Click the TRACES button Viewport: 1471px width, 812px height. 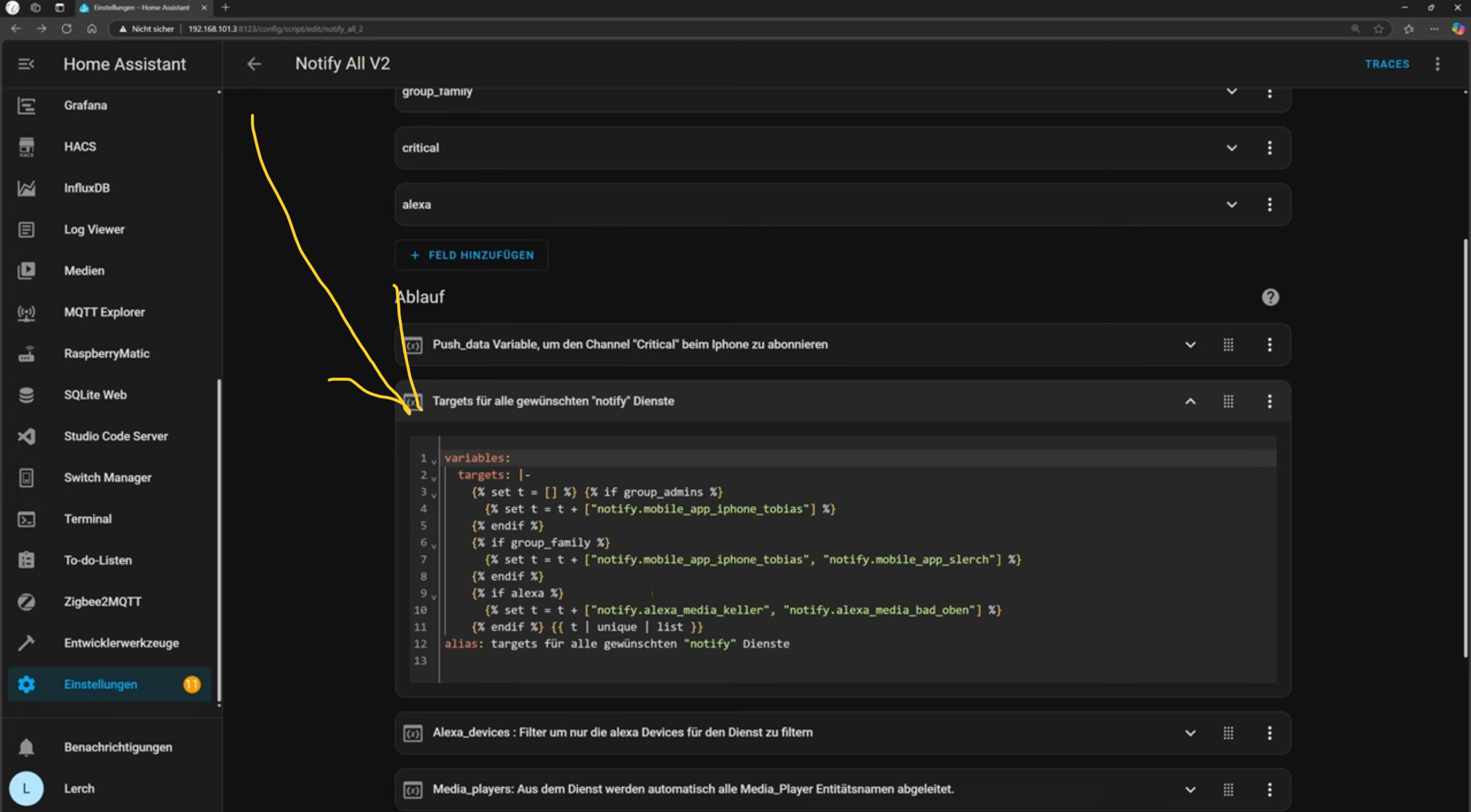click(x=1387, y=64)
